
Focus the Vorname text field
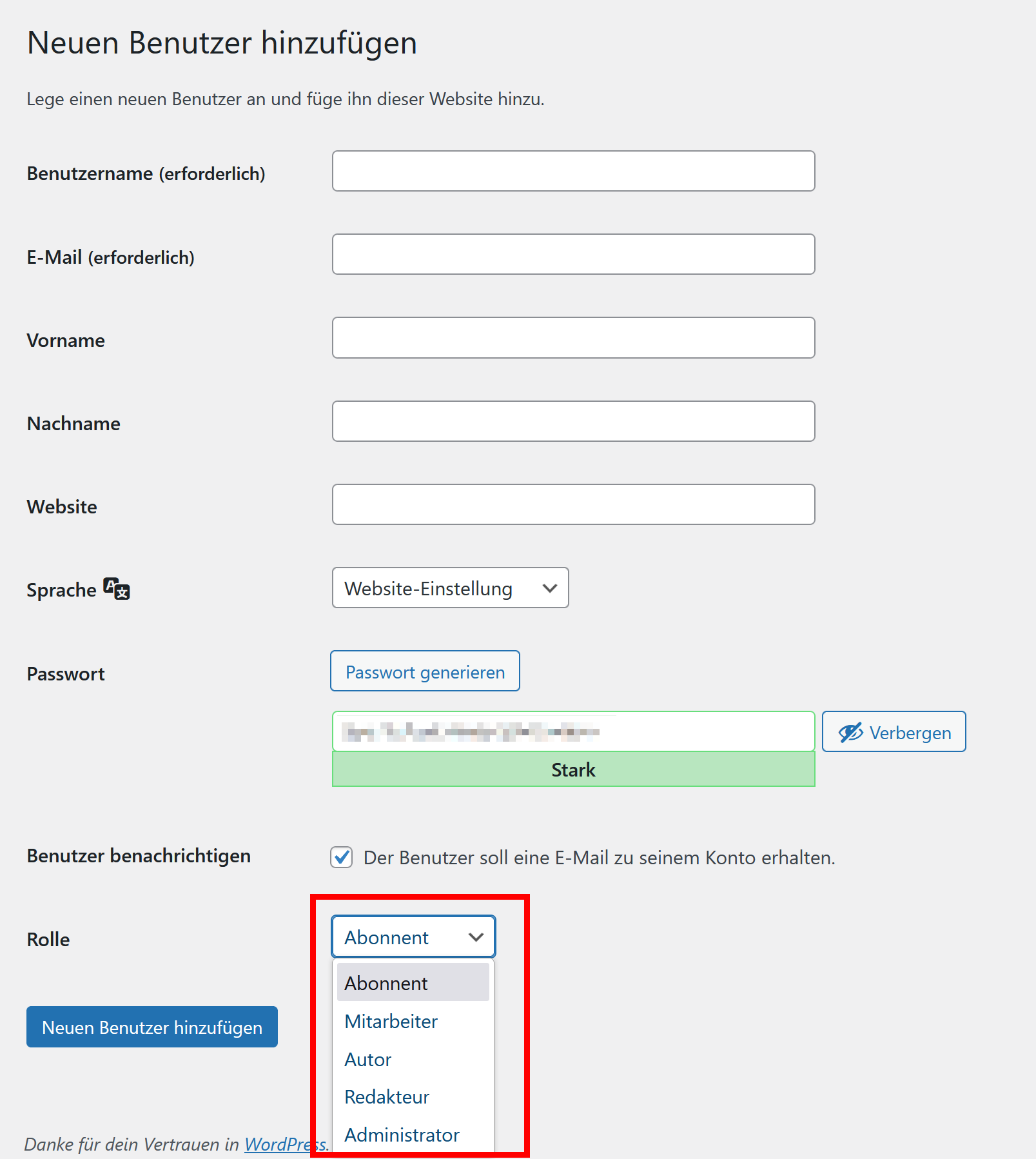point(573,337)
